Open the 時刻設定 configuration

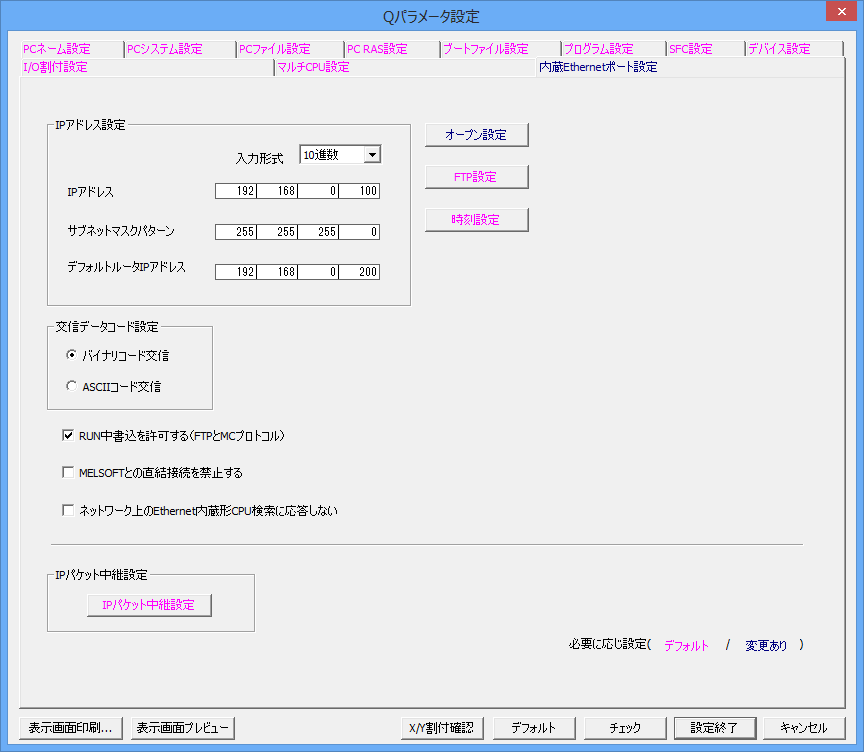476,218
